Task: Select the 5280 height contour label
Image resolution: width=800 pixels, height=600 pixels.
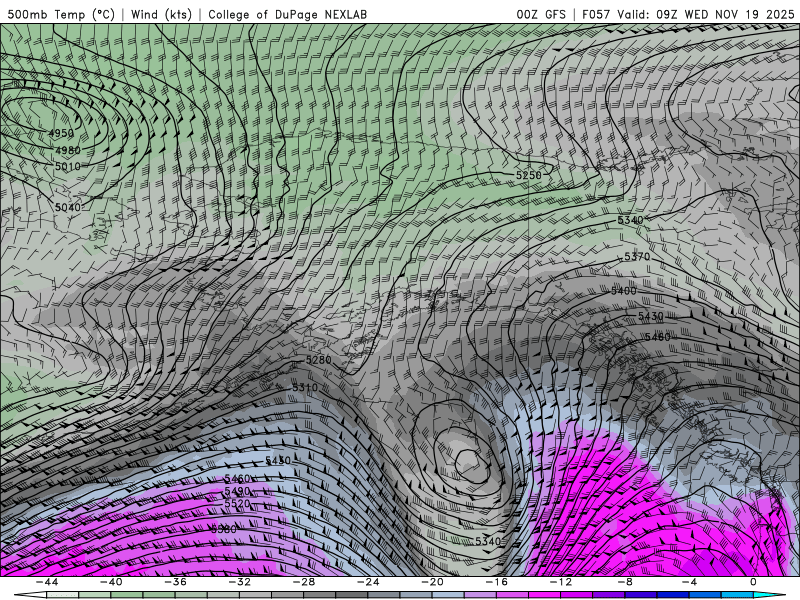Action: pos(319,360)
